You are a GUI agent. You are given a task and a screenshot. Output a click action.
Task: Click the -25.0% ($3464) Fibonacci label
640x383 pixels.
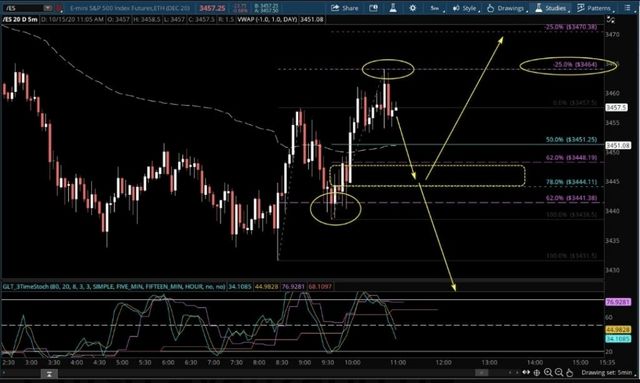pos(575,65)
